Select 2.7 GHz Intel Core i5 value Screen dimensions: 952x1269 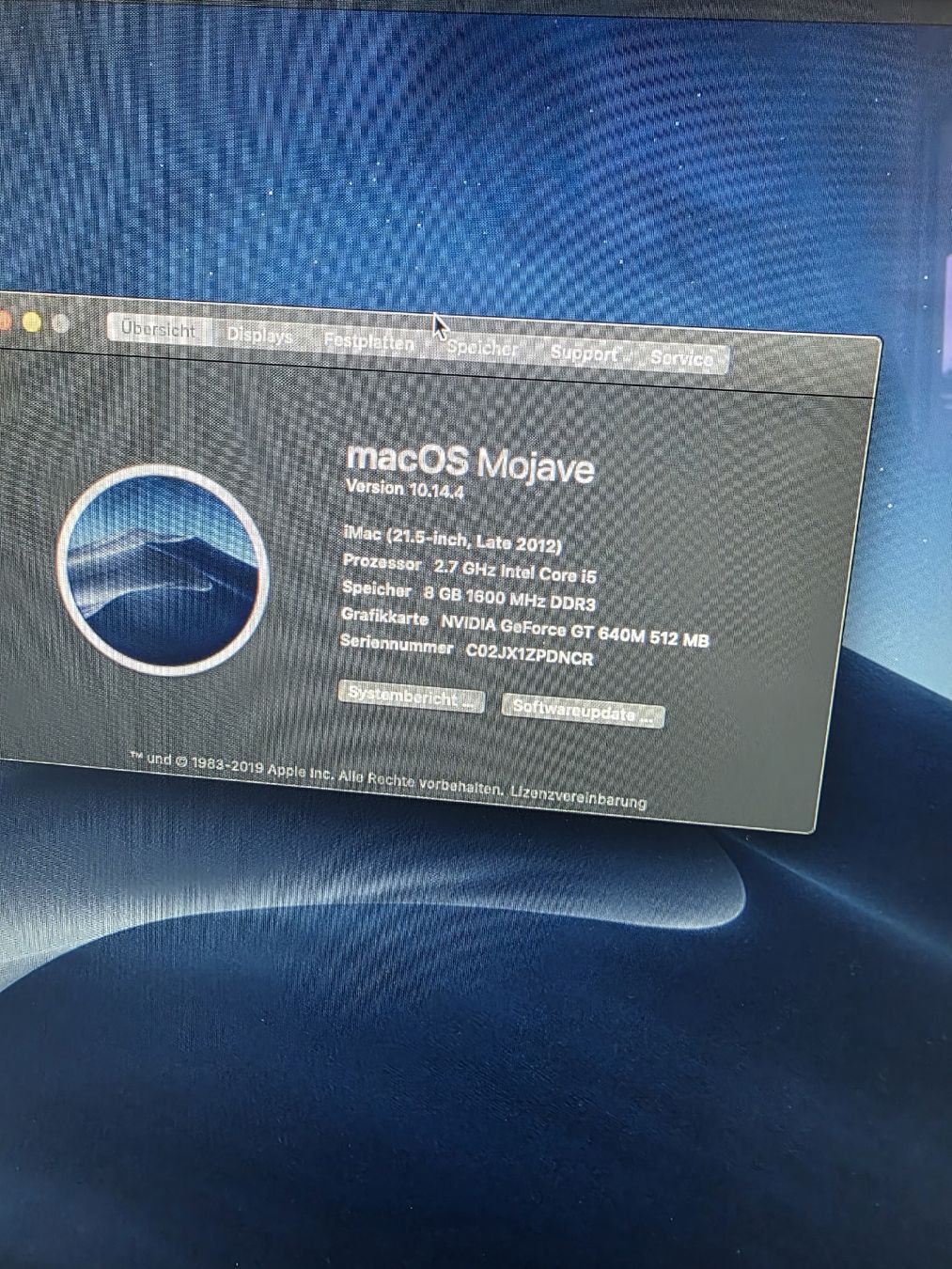515,571
